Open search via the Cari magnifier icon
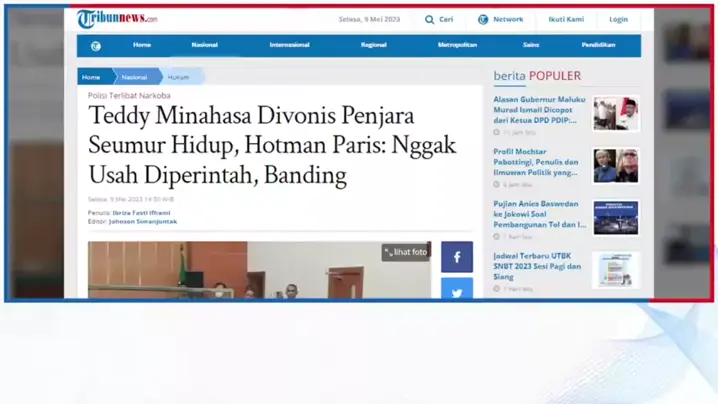 coord(430,19)
